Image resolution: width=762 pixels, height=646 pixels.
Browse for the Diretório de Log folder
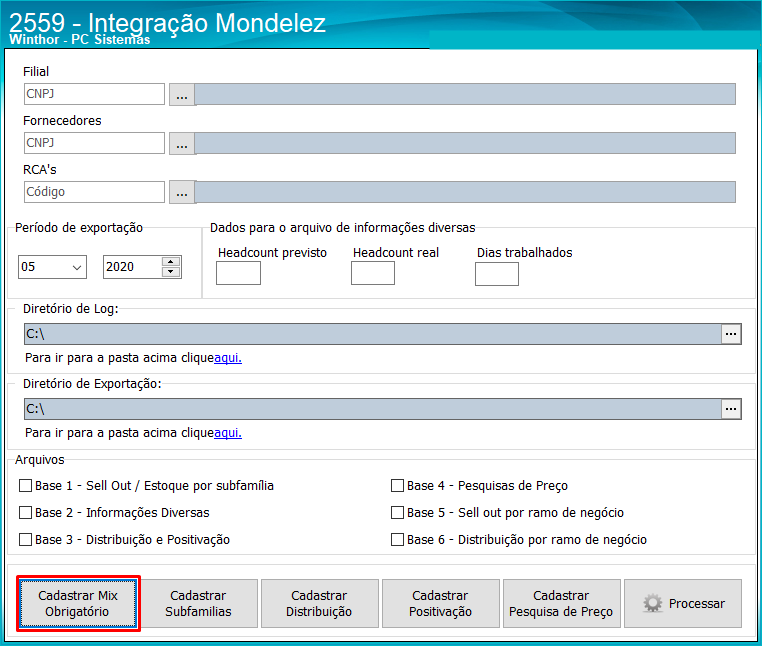[x=731, y=334]
